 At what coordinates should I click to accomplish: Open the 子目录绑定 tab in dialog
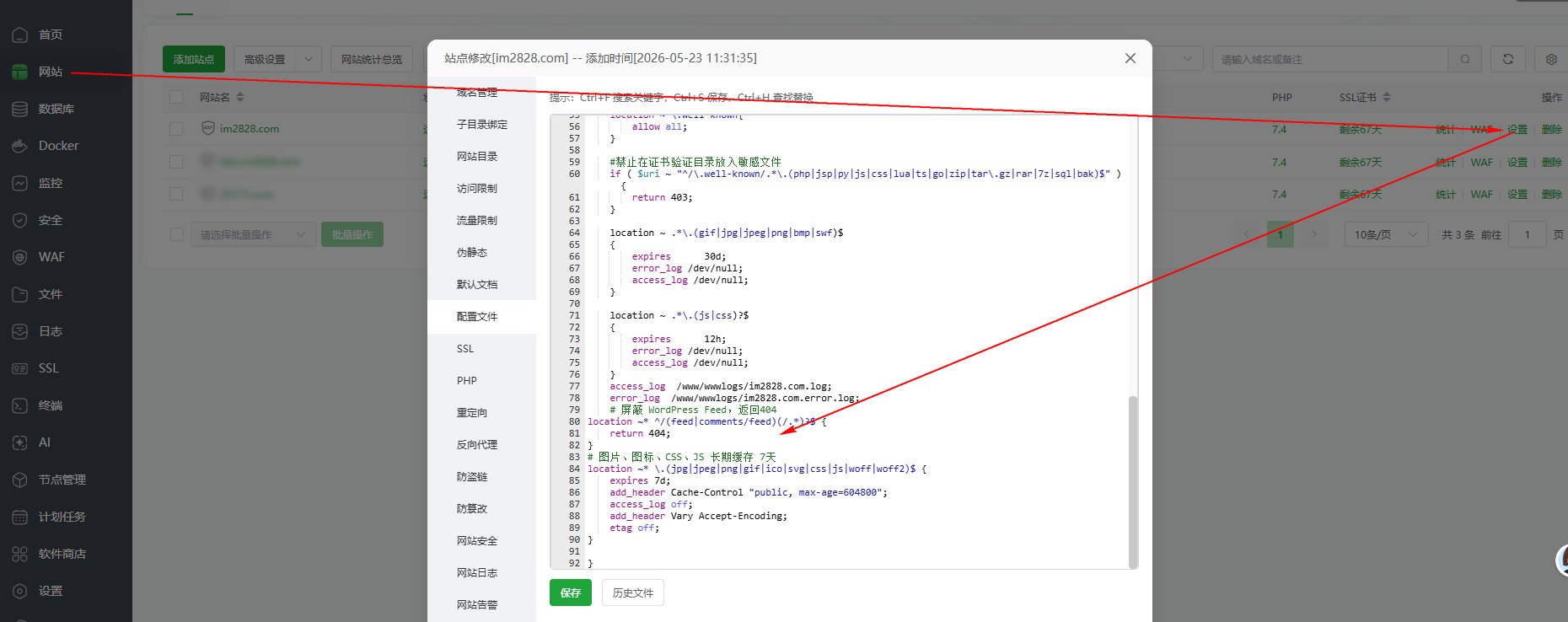(482, 124)
